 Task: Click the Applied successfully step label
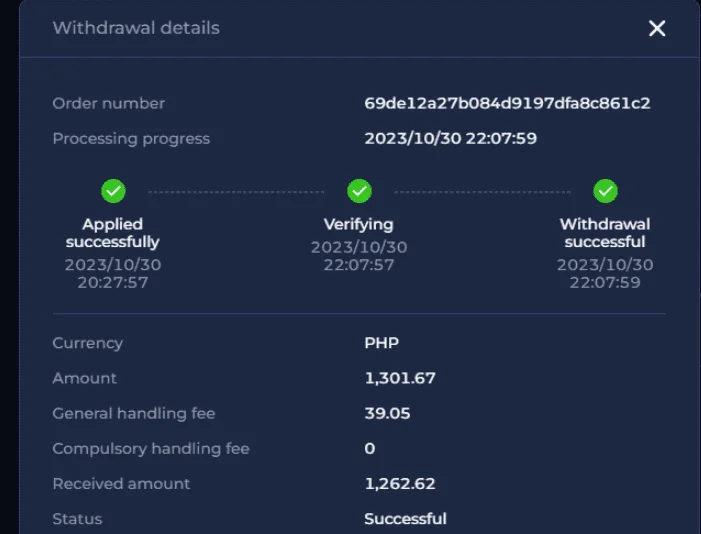(x=113, y=233)
